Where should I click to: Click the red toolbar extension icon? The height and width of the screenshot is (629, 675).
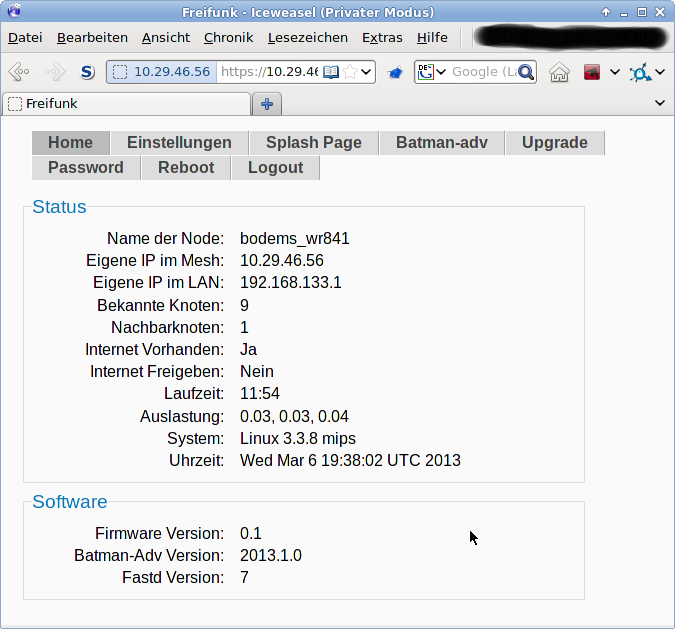point(592,72)
